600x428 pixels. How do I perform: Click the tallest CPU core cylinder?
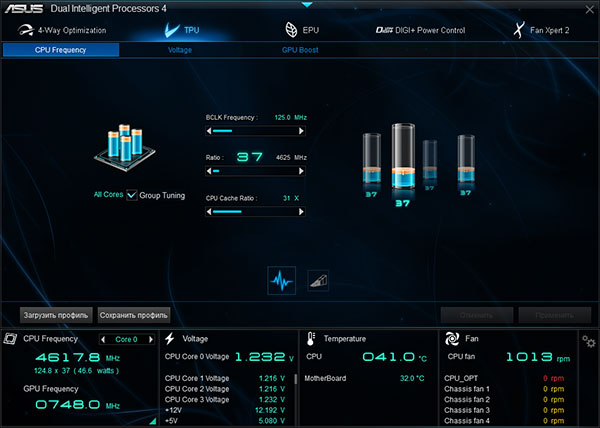click(x=403, y=156)
